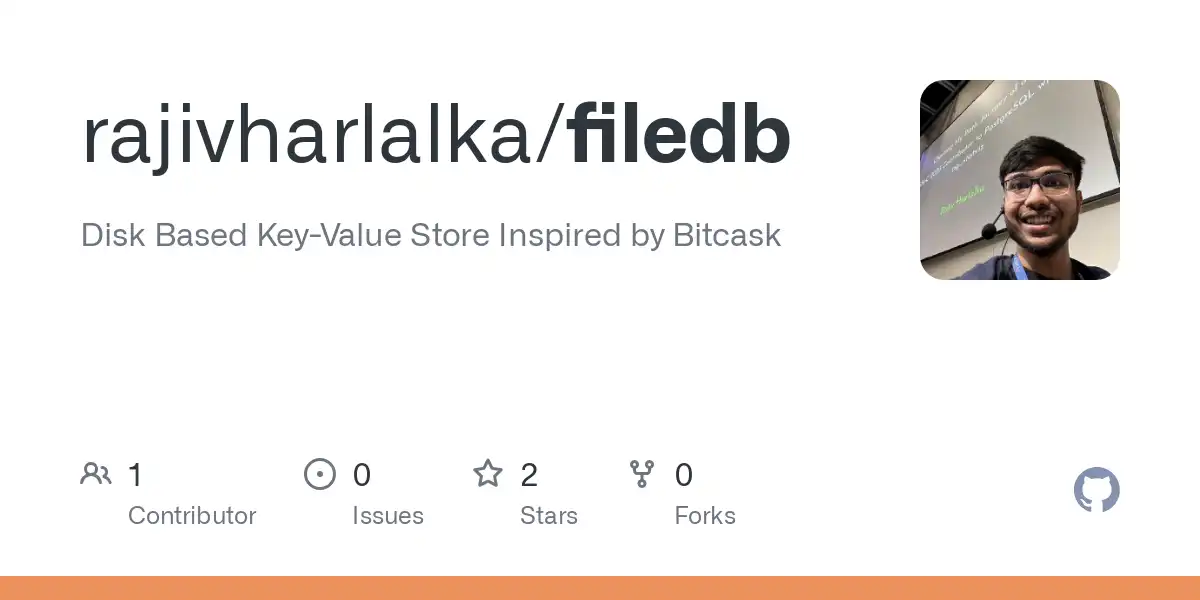Viewport: 1200px width, 600px height.
Task: Click the stars count number 2
Action: [529, 475]
